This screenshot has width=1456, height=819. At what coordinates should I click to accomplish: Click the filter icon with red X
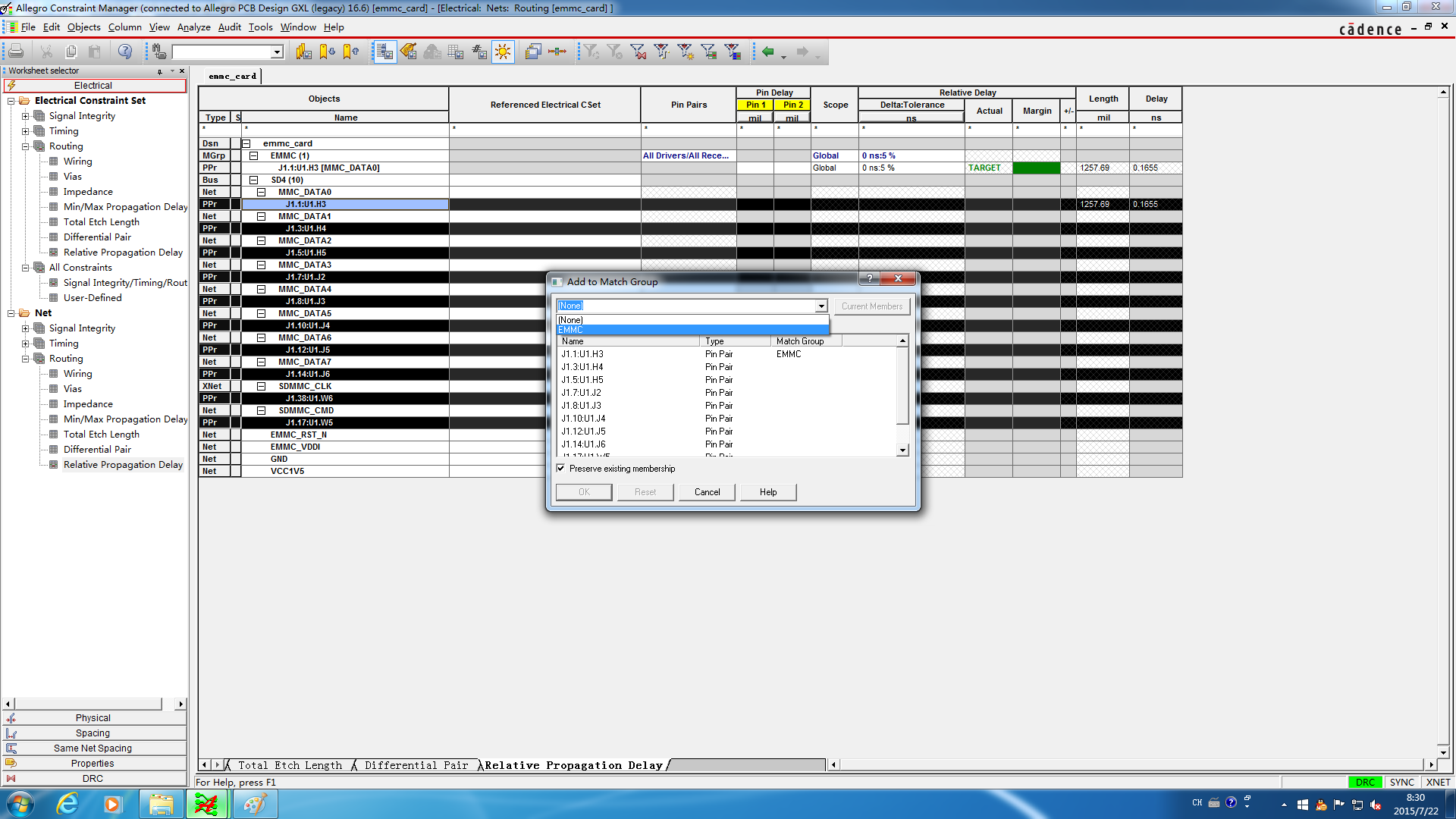pyautogui.click(x=639, y=52)
